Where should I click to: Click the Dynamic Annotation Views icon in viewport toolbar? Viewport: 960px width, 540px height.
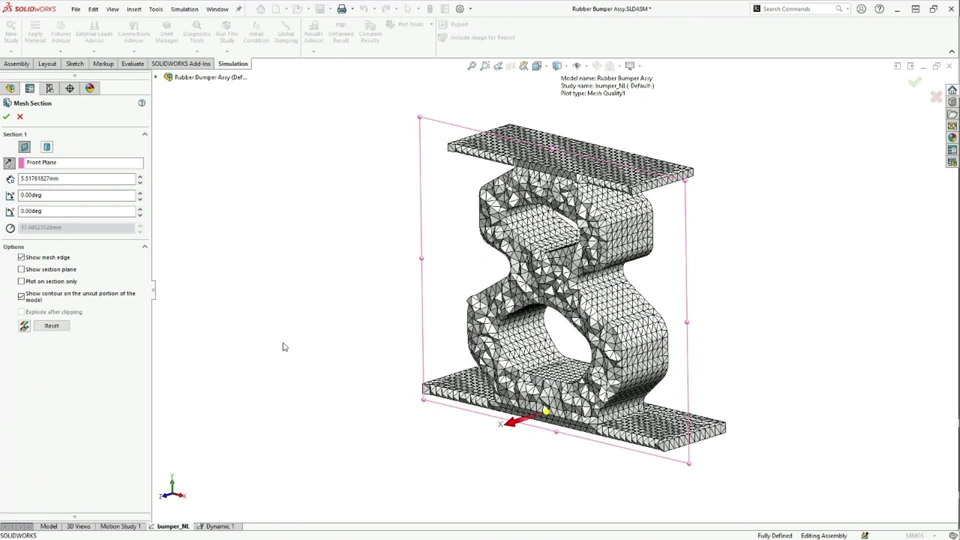tap(523, 66)
